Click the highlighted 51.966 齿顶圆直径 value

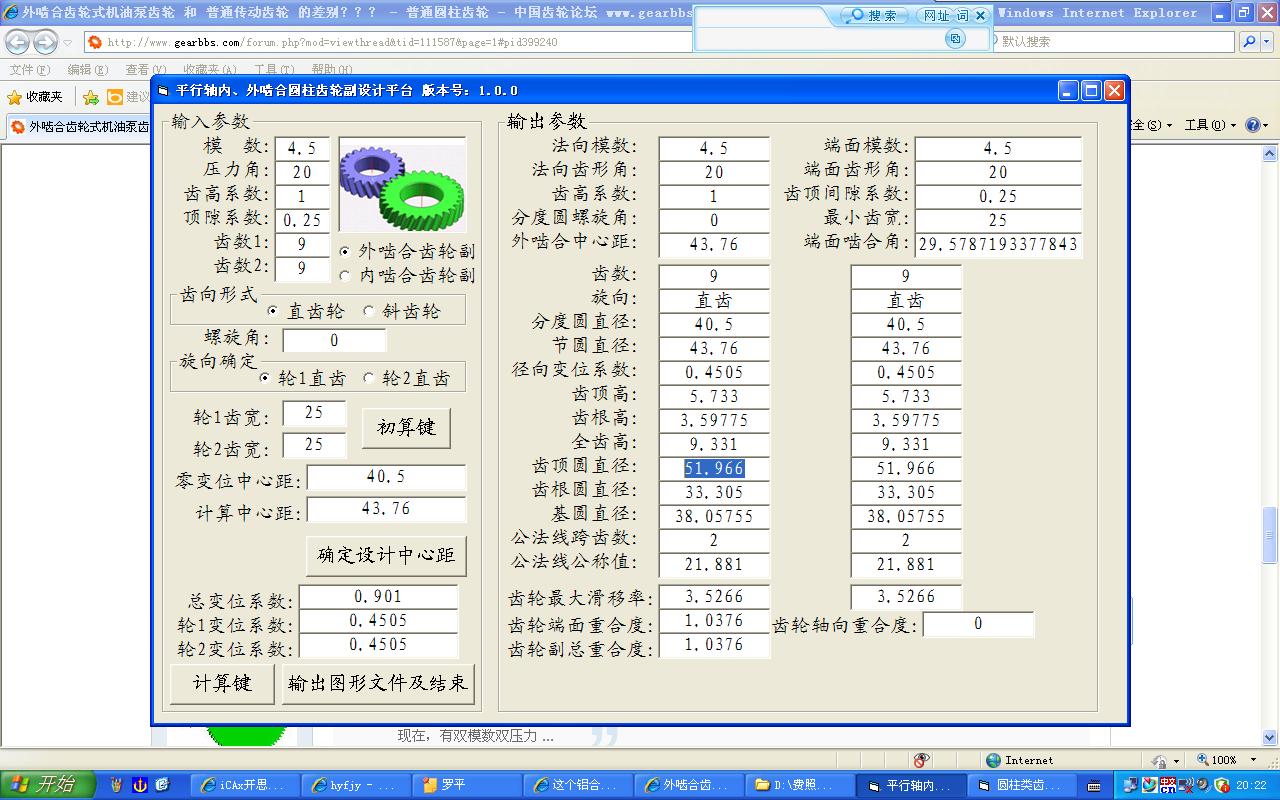coord(714,468)
